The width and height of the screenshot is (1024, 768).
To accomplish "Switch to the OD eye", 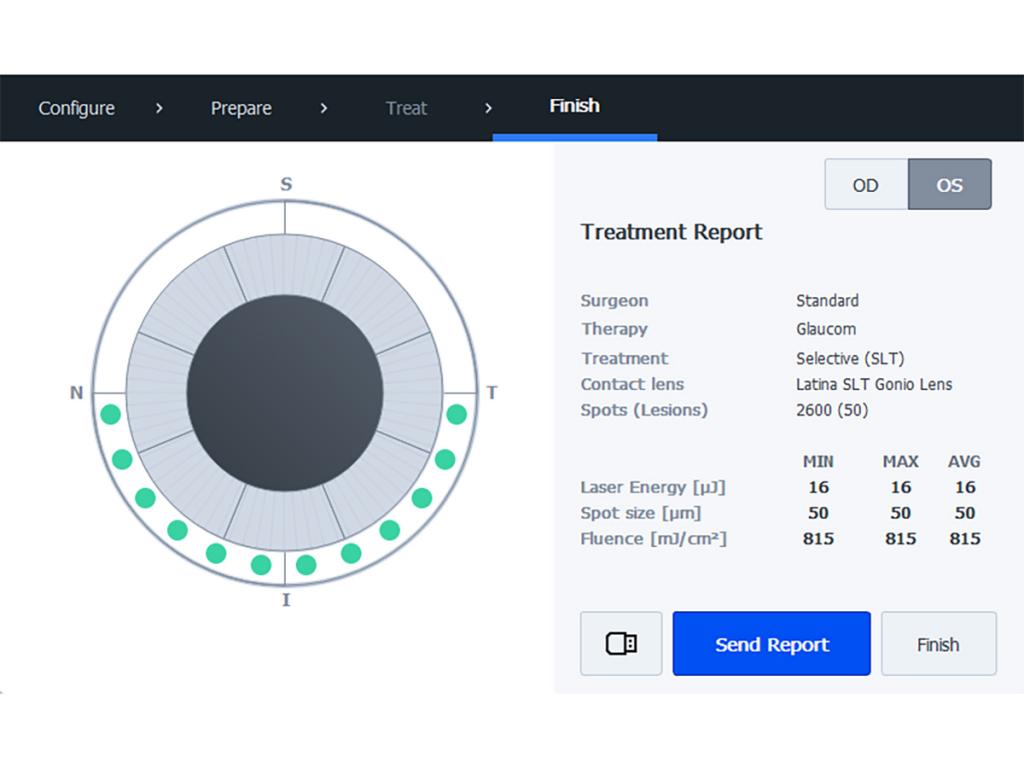I will click(866, 184).
